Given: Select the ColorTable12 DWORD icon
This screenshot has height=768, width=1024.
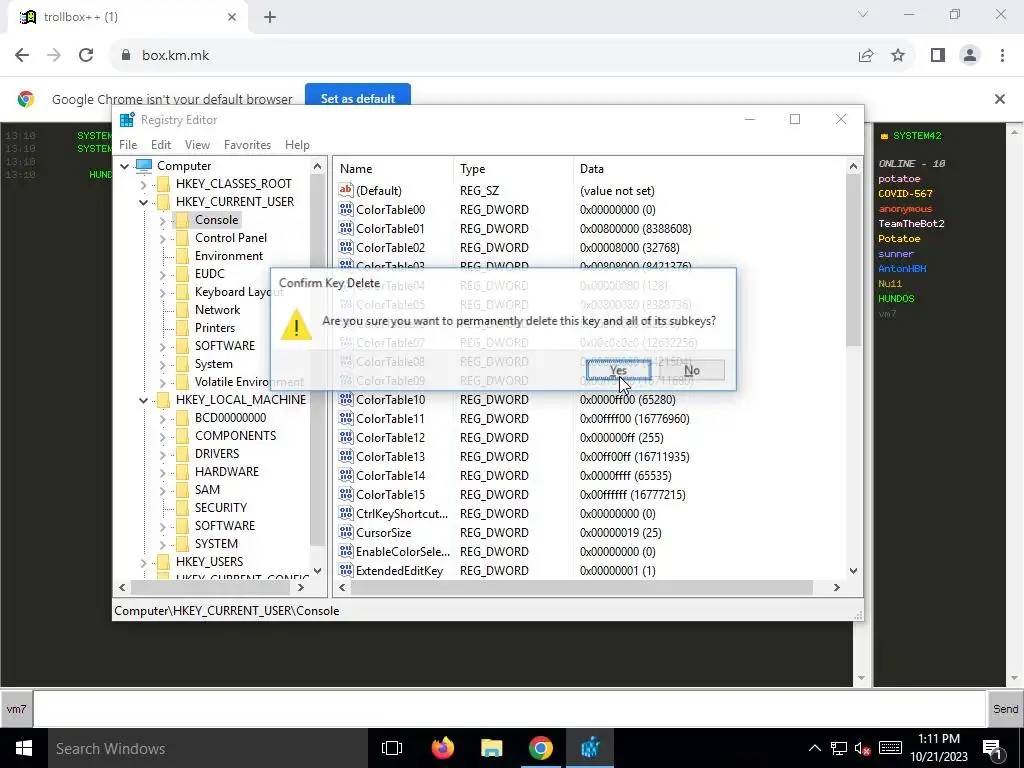Looking at the screenshot, I should pos(345,438).
